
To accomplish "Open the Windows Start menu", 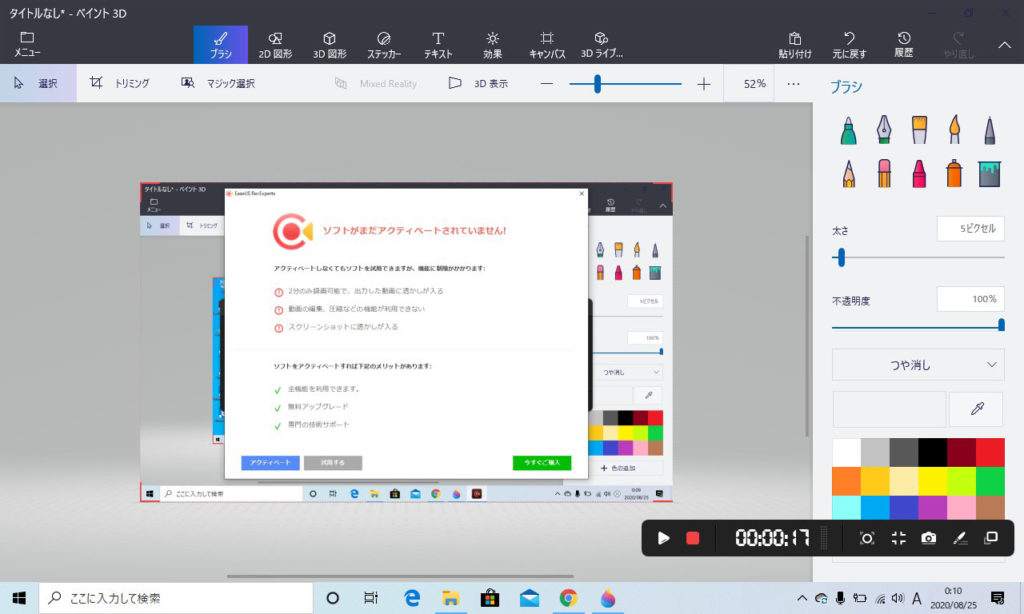I will (19, 598).
